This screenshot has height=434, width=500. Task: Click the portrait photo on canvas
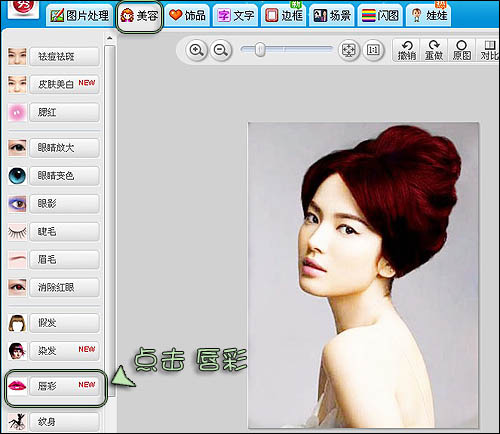tap(363, 275)
